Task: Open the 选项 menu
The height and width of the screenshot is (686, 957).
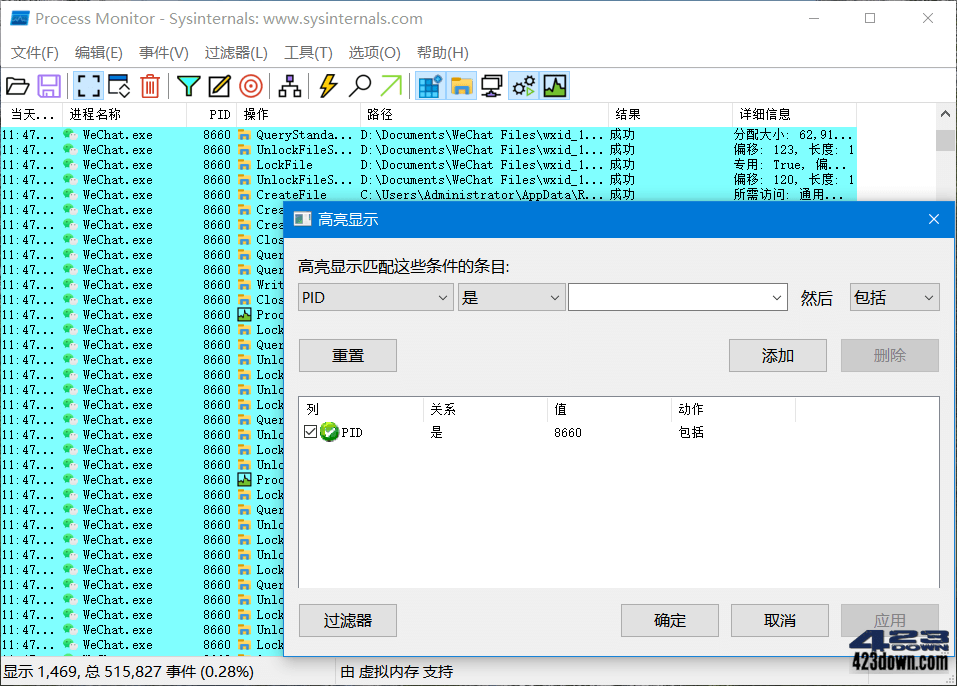Action: click(x=374, y=52)
